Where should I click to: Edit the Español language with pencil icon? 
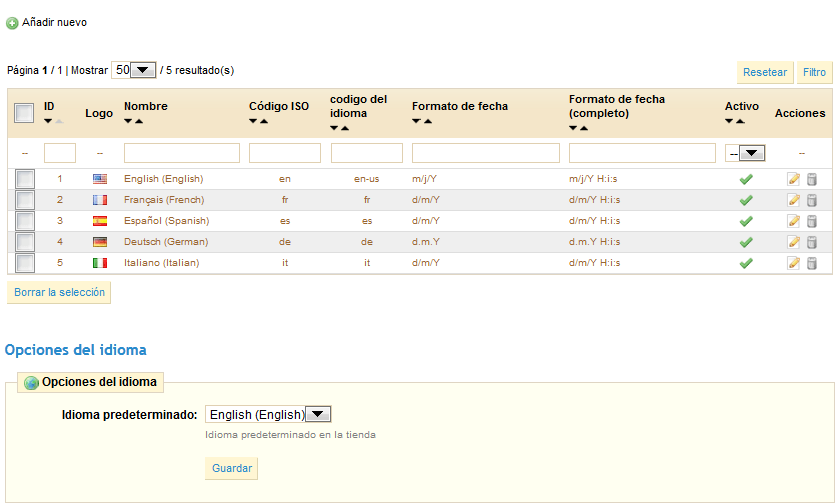(x=794, y=221)
